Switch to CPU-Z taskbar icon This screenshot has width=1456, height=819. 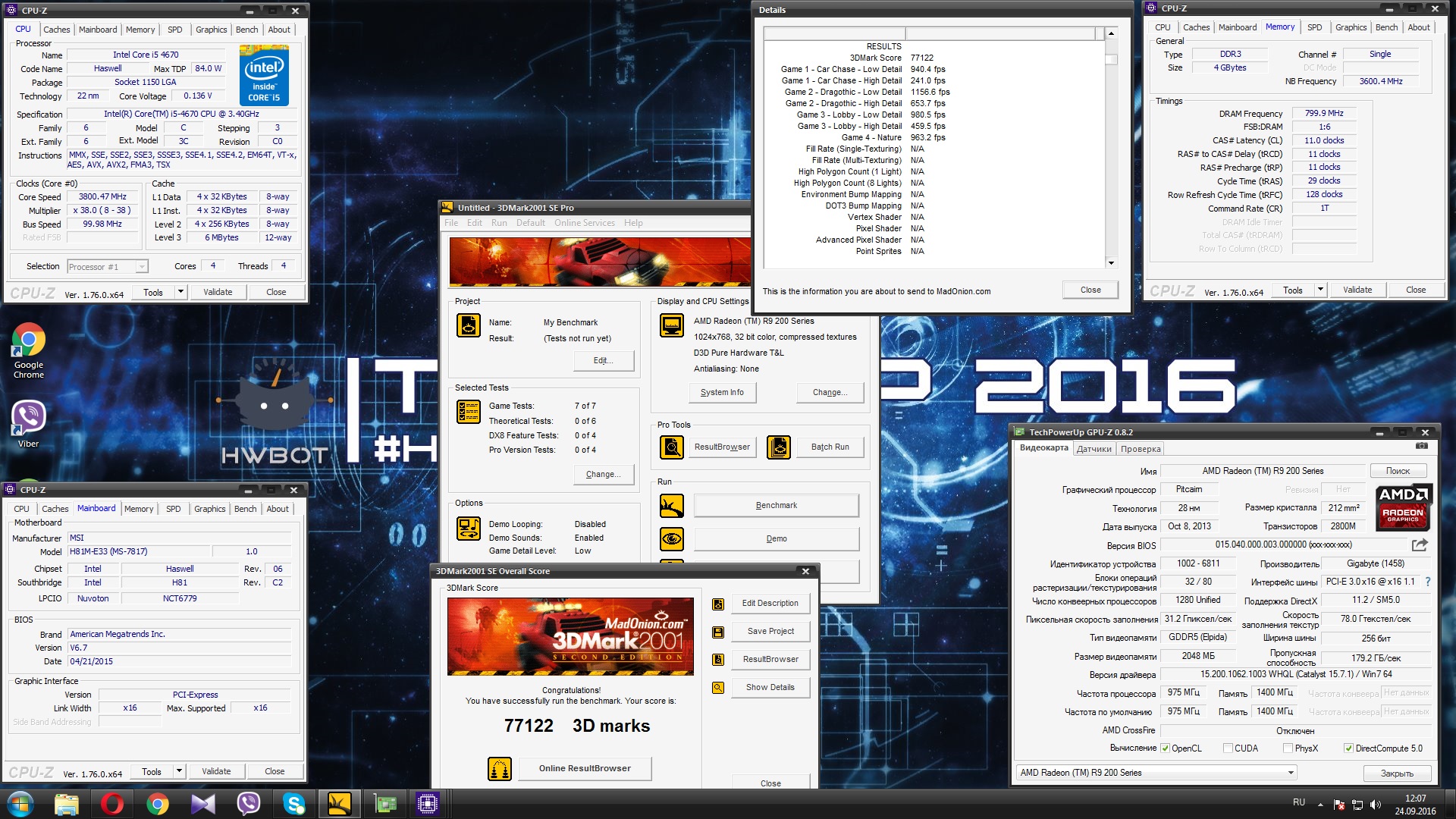pos(428,804)
